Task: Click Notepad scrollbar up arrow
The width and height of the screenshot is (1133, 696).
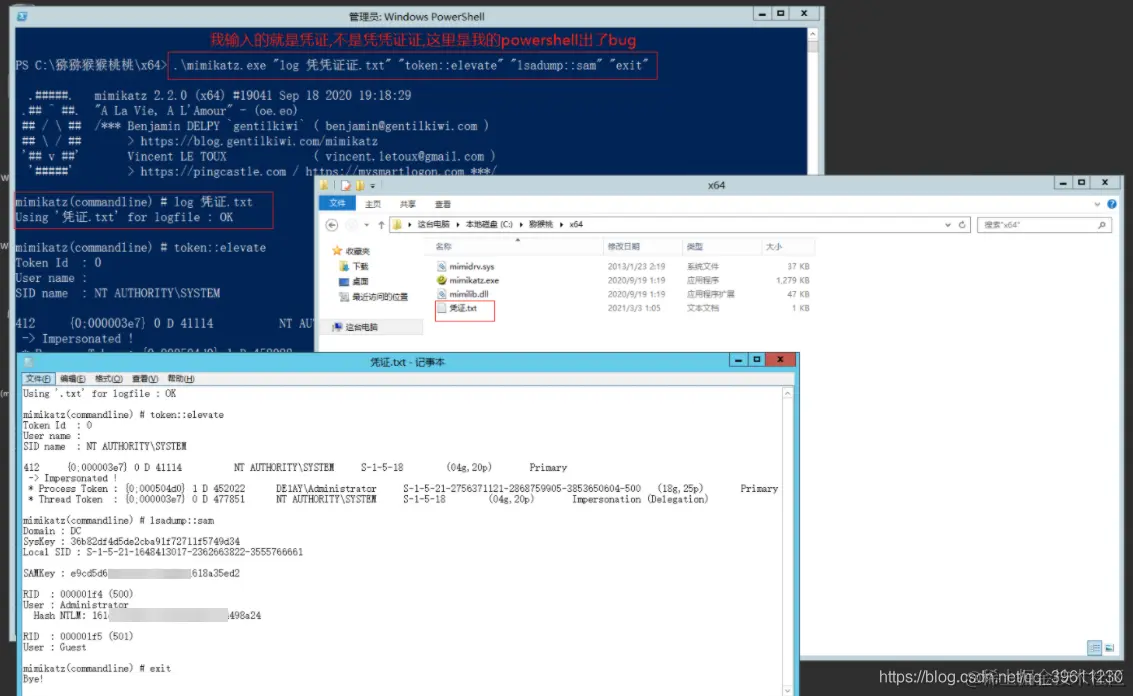Action: coord(788,394)
